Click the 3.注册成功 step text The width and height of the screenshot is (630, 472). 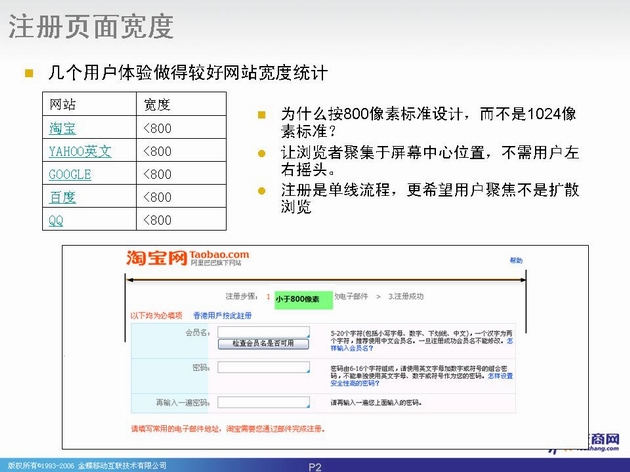[405, 296]
